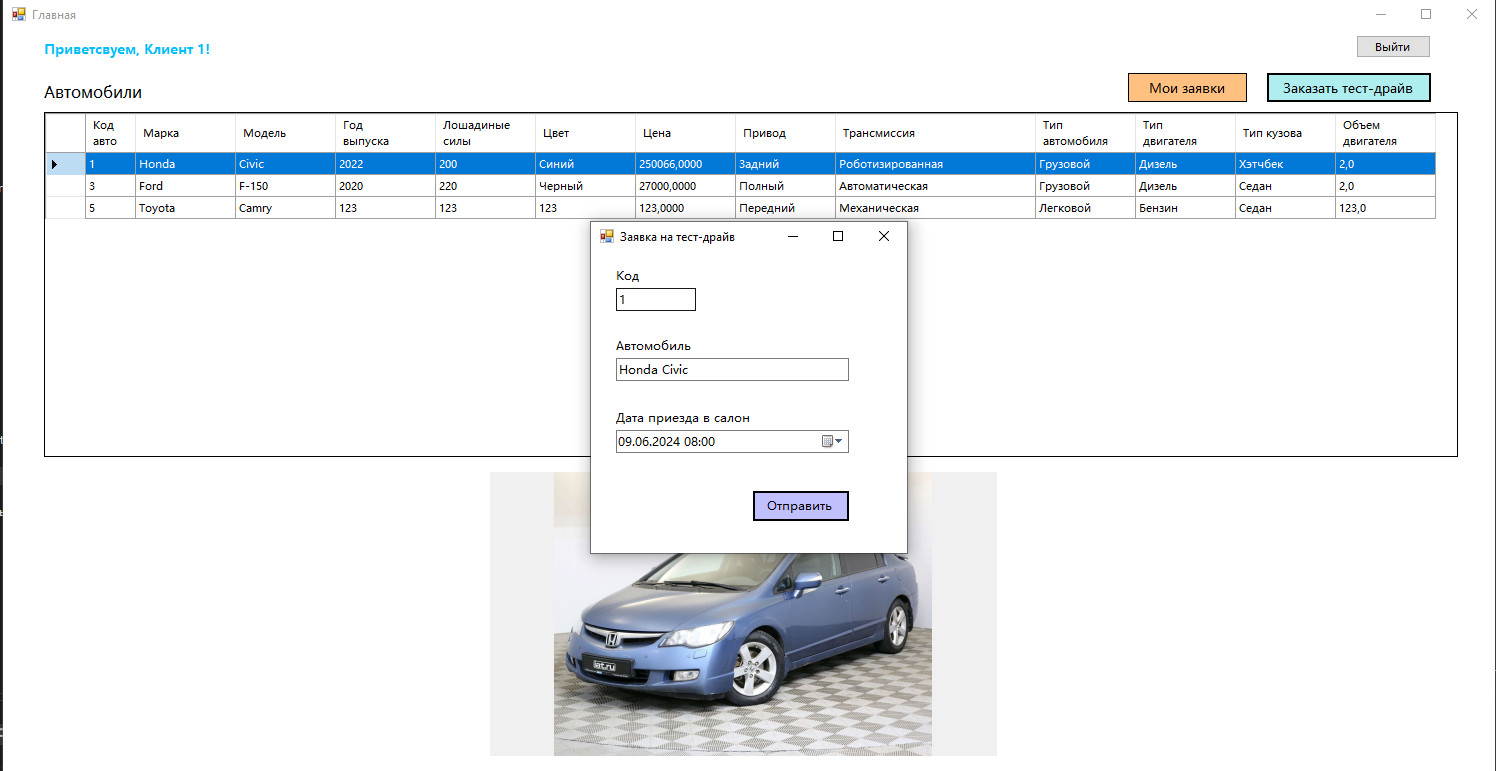Open Мои заявки

[1187, 88]
